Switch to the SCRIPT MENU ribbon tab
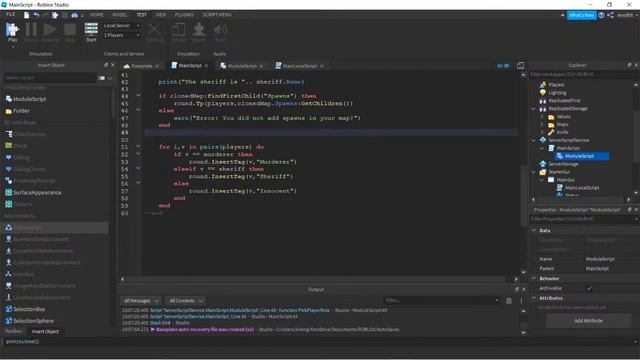This screenshot has width=640, height=360. 217,15
